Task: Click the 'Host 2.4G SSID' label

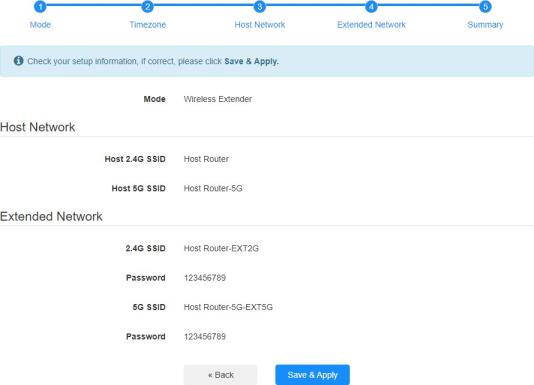Action: click(x=135, y=159)
